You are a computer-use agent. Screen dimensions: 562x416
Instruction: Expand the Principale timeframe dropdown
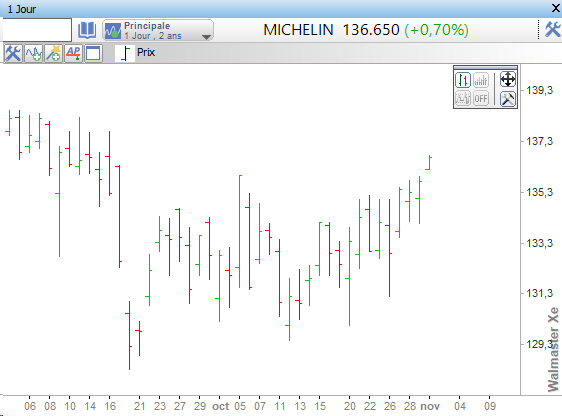[x=158, y=30]
